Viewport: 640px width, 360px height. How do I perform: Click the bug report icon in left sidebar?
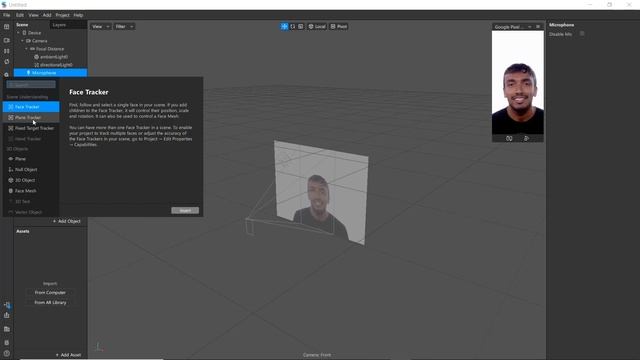[x=7, y=342]
